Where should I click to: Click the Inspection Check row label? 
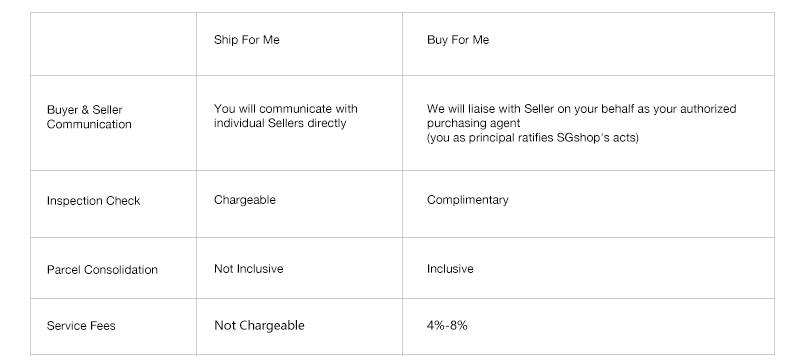pos(93,201)
